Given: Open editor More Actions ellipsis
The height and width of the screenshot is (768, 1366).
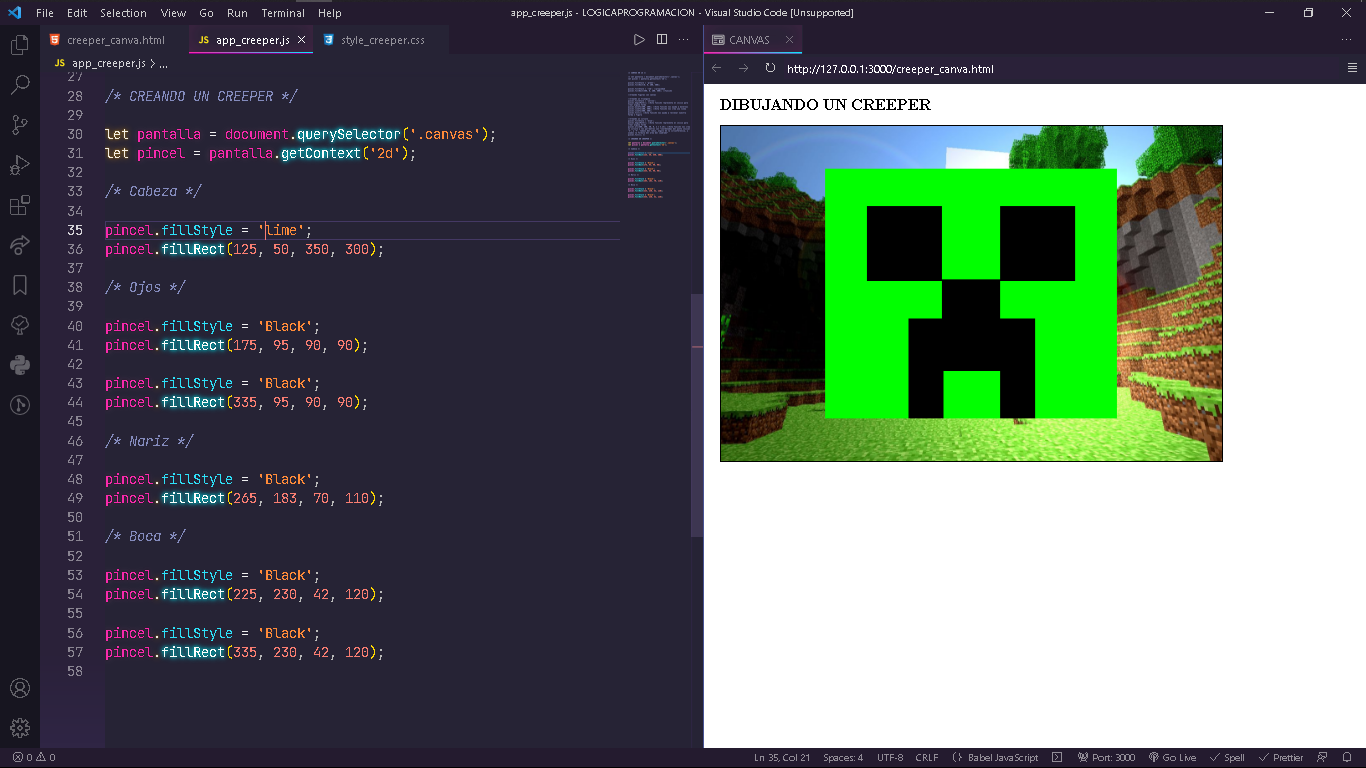Looking at the screenshot, I should coord(684,40).
